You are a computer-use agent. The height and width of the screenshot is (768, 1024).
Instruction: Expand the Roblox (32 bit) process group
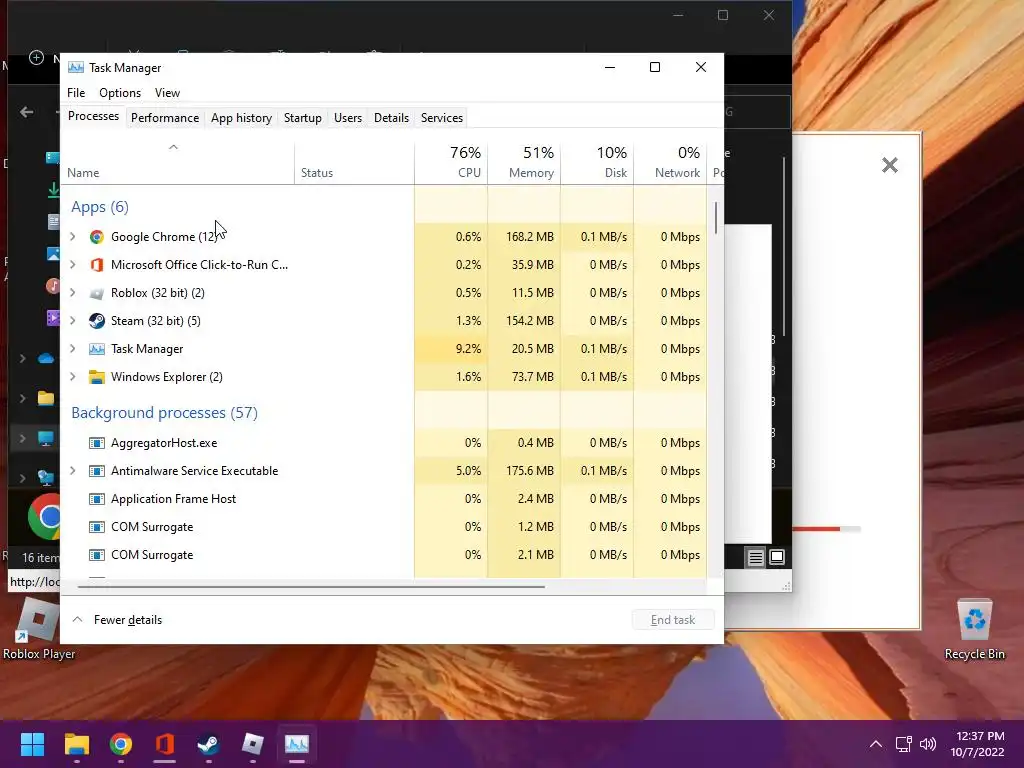pos(72,293)
